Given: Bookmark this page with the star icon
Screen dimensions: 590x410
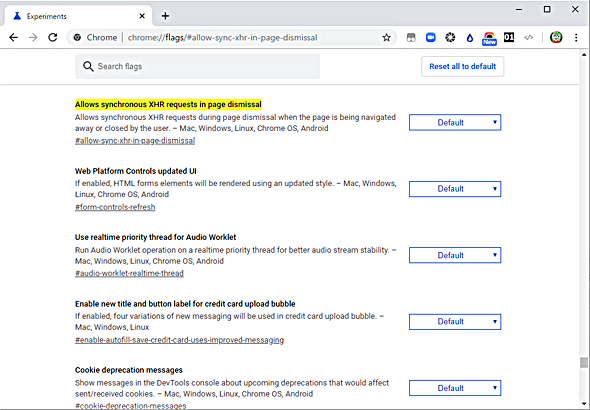Looking at the screenshot, I should (386, 37).
